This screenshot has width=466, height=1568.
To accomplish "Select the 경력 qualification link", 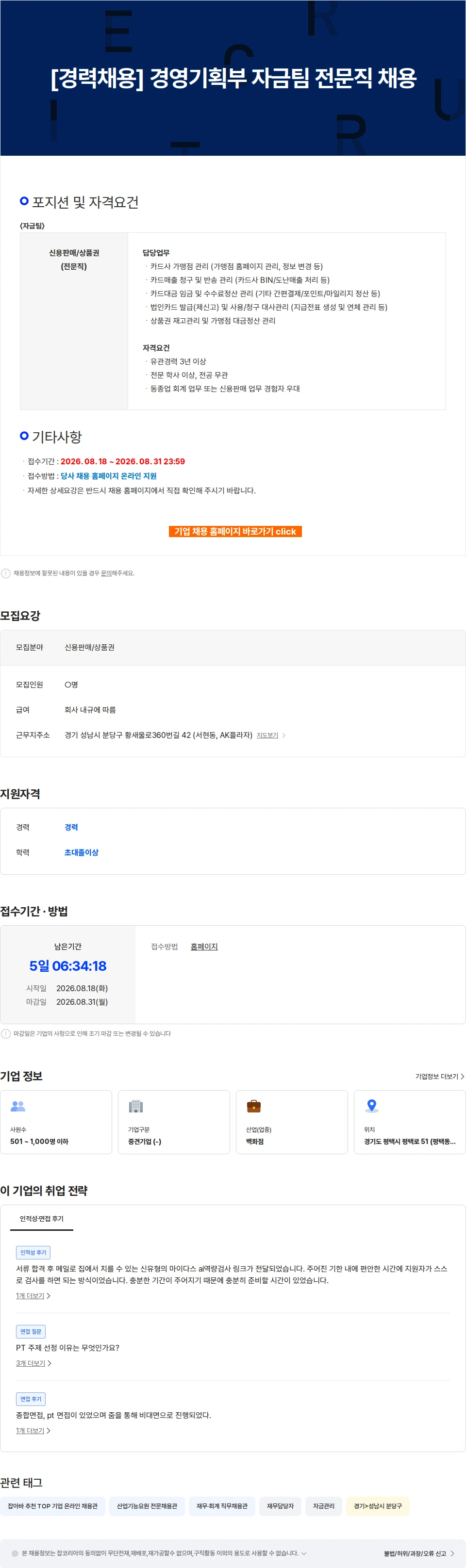I will click(x=71, y=827).
